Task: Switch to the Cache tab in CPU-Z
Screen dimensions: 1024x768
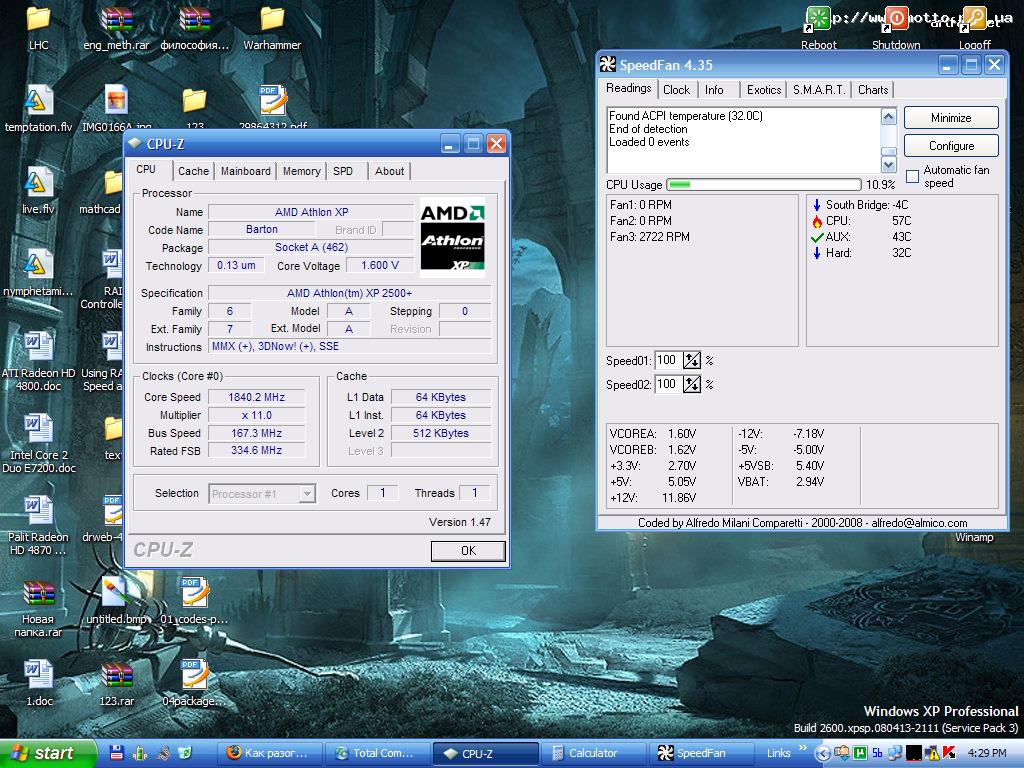Action: point(193,171)
